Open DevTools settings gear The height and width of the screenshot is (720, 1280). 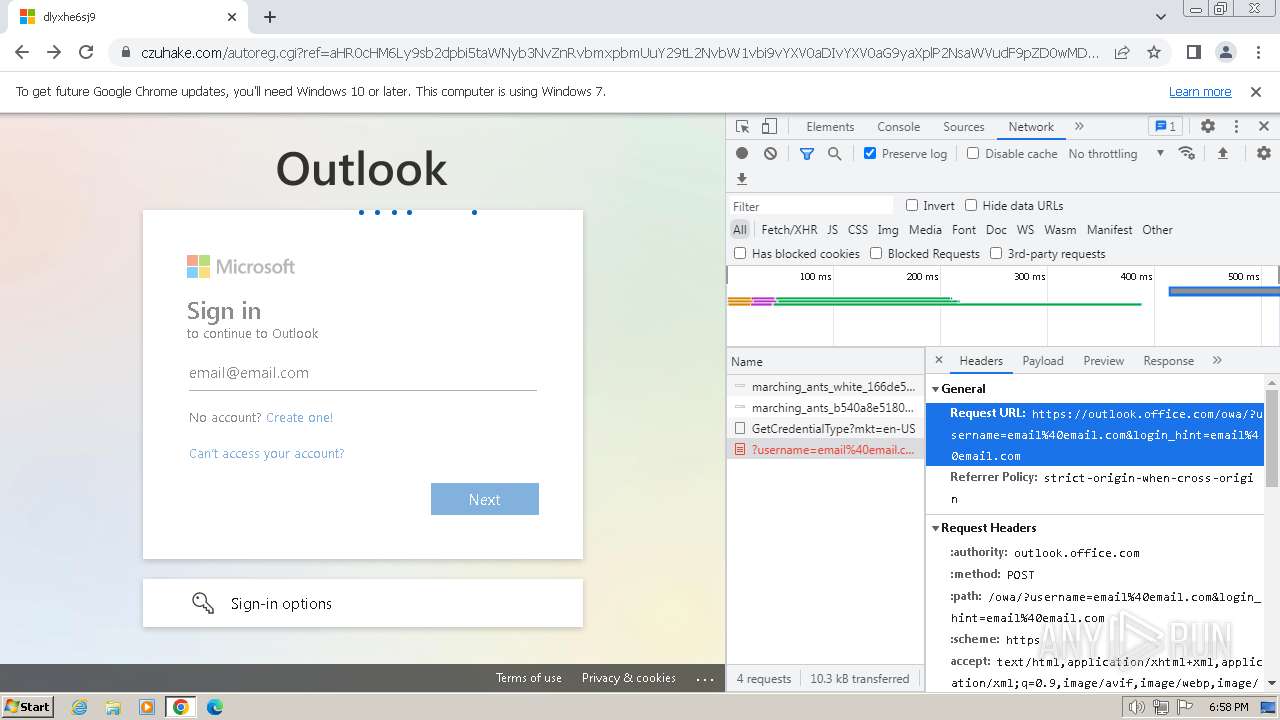[1208, 127]
